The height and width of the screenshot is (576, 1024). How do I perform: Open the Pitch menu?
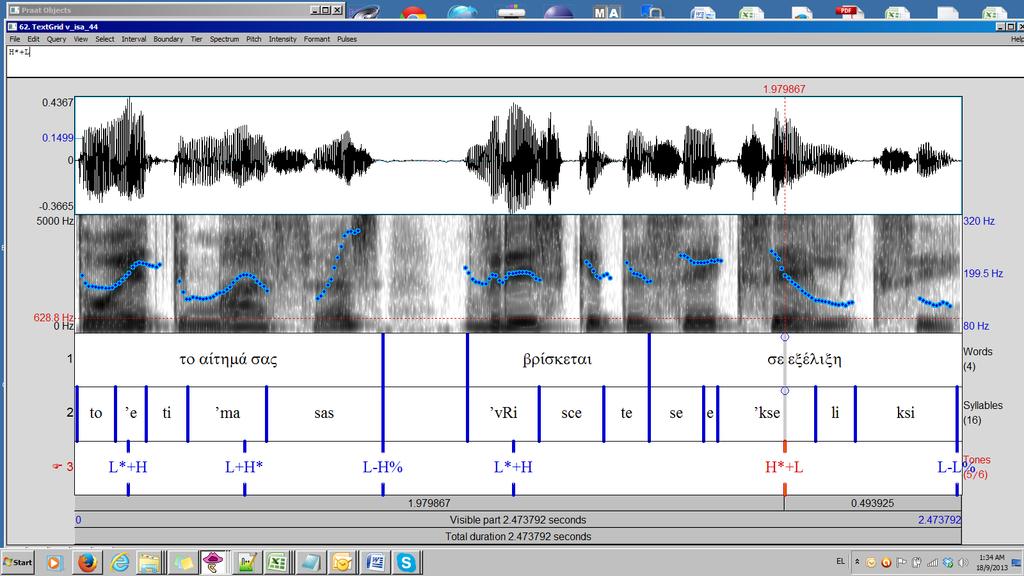(253, 39)
